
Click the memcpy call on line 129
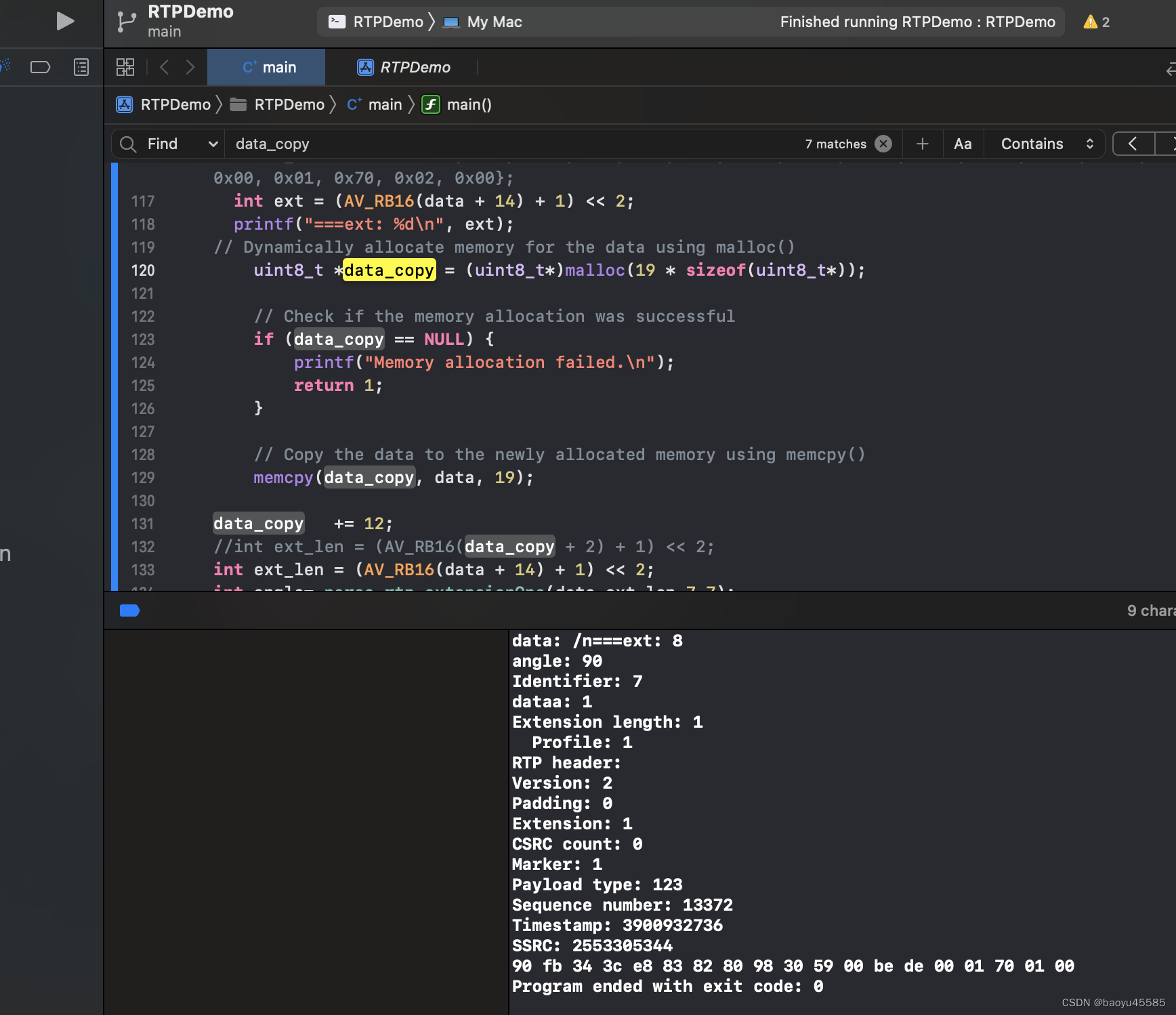[x=283, y=478]
